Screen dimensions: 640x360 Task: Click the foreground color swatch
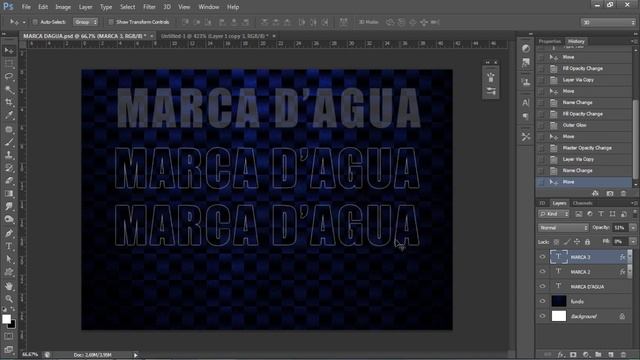pyautogui.click(x=6, y=319)
